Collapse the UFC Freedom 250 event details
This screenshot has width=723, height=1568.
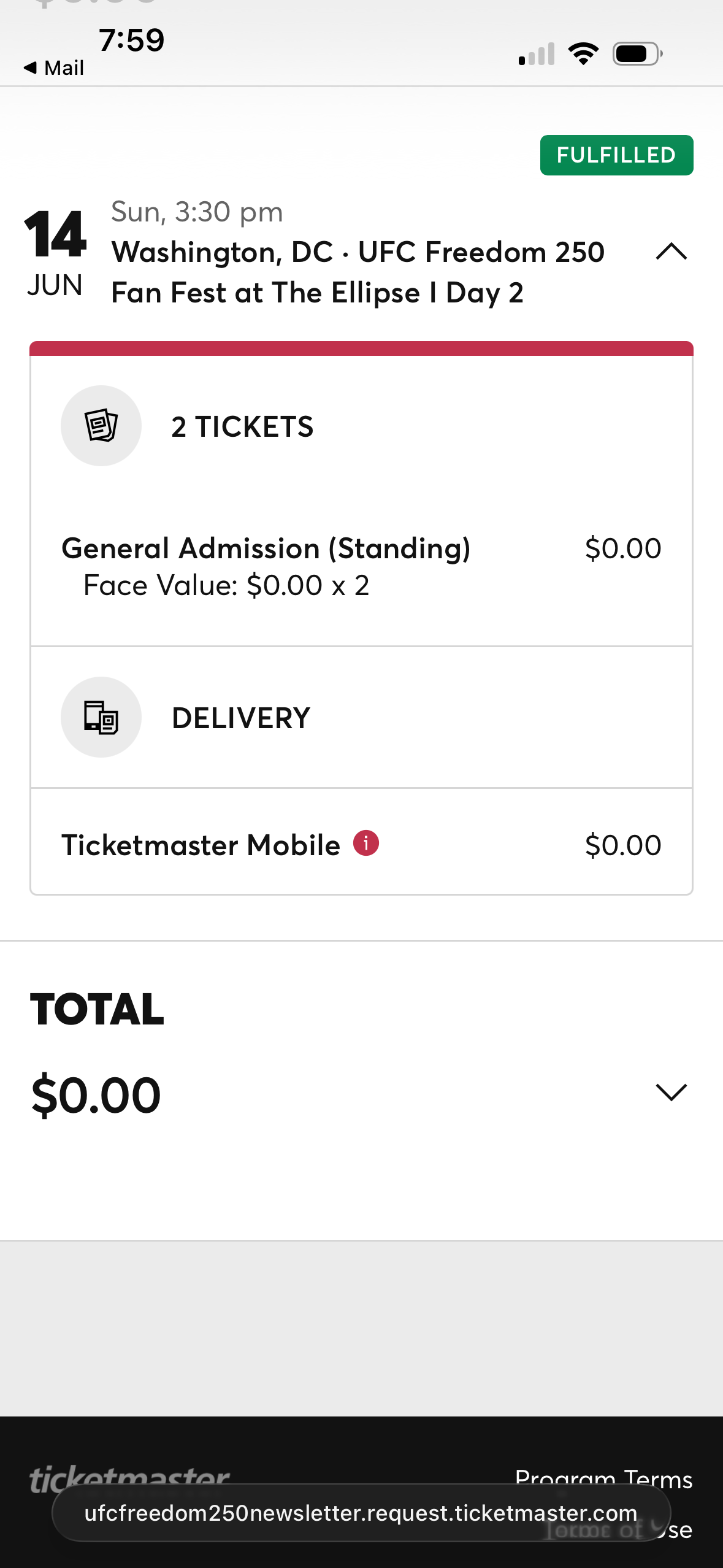pos(671,252)
